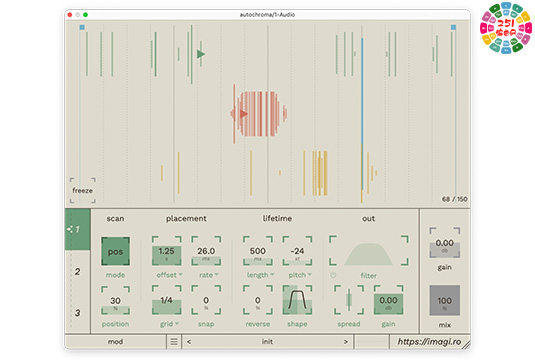Click the layer 1 node icon
Screen dimensions: 535x363
[70, 229]
